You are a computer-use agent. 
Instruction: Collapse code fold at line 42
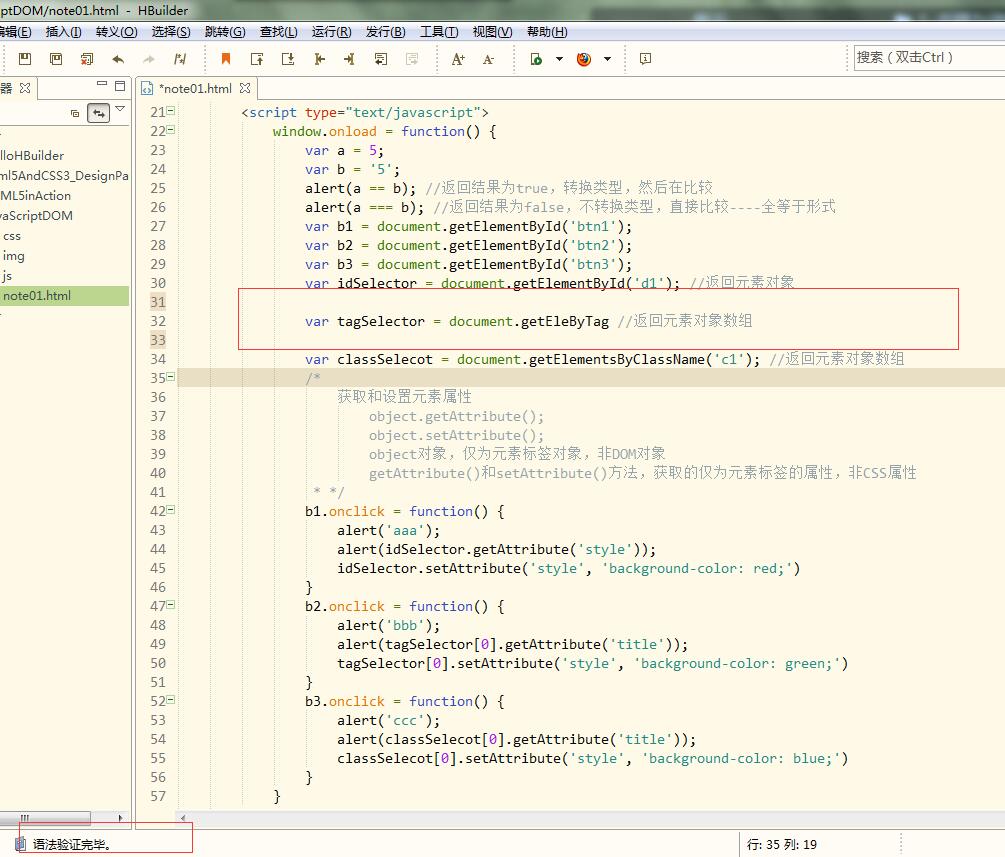[x=170, y=511]
